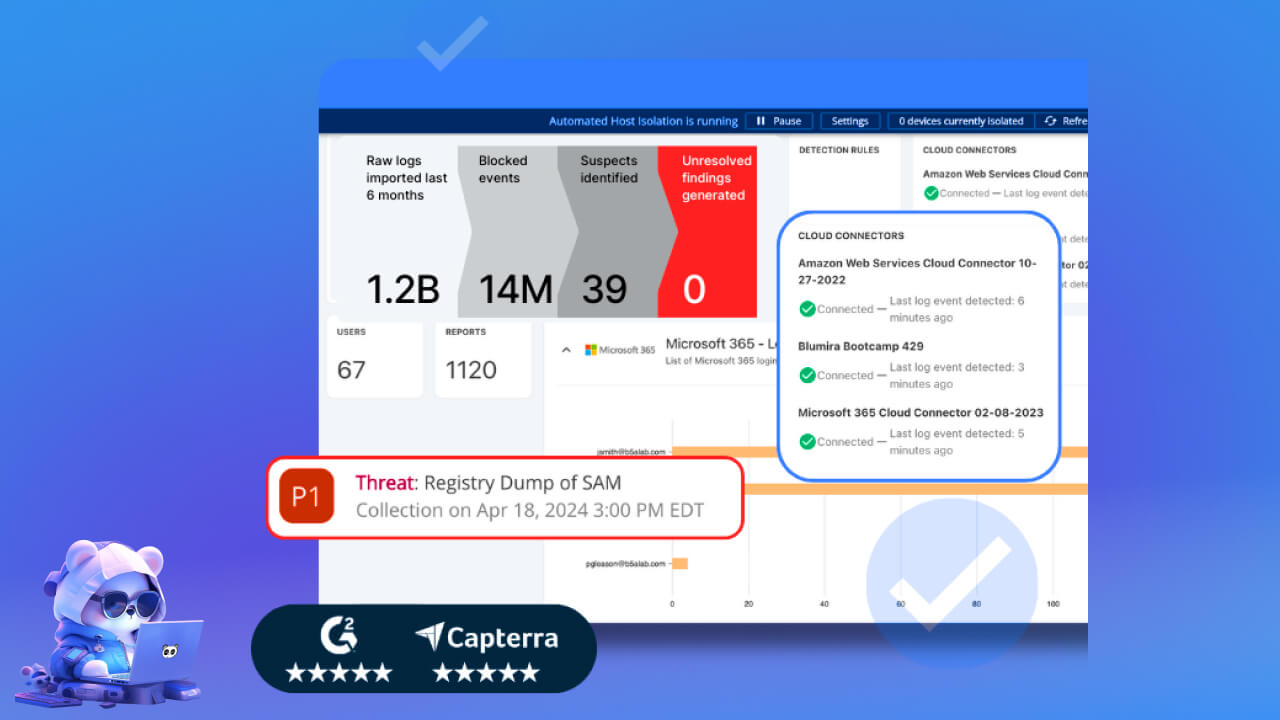Click 'Last log event detected: 3 minutes ago'
The image size is (1280, 720).
tap(957, 375)
